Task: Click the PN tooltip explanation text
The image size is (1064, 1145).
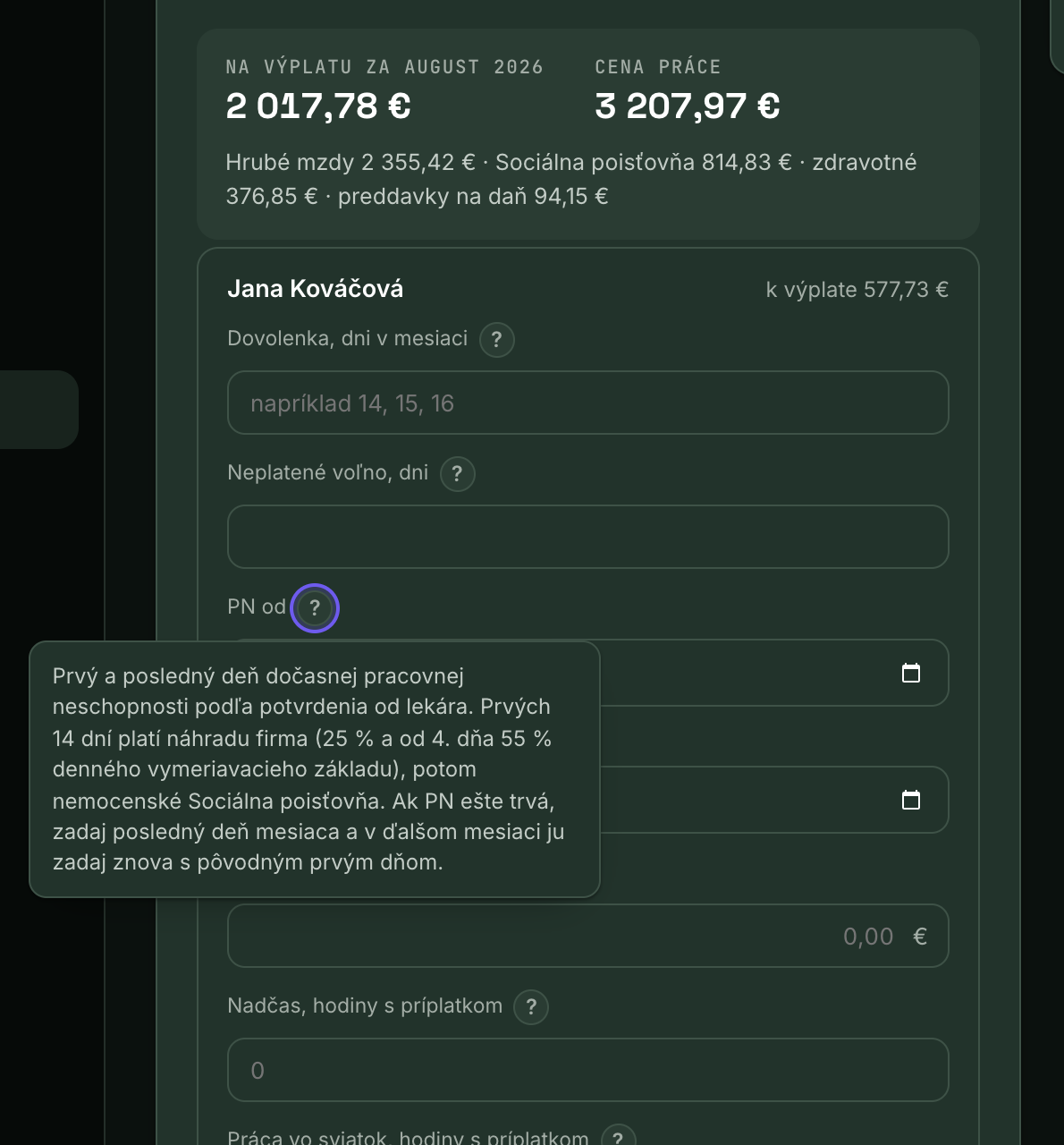Action: click(308, 769)
